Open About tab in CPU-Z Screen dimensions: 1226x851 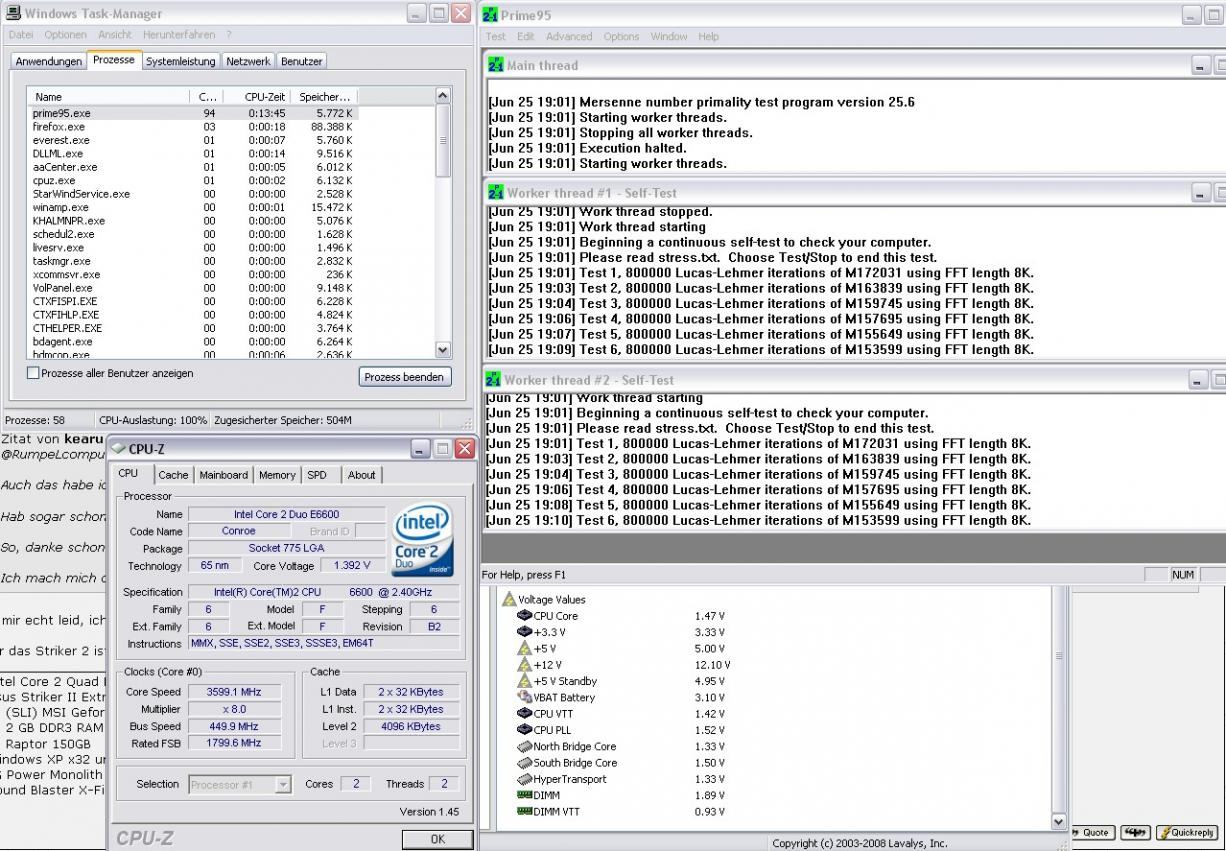coord(362,475)
